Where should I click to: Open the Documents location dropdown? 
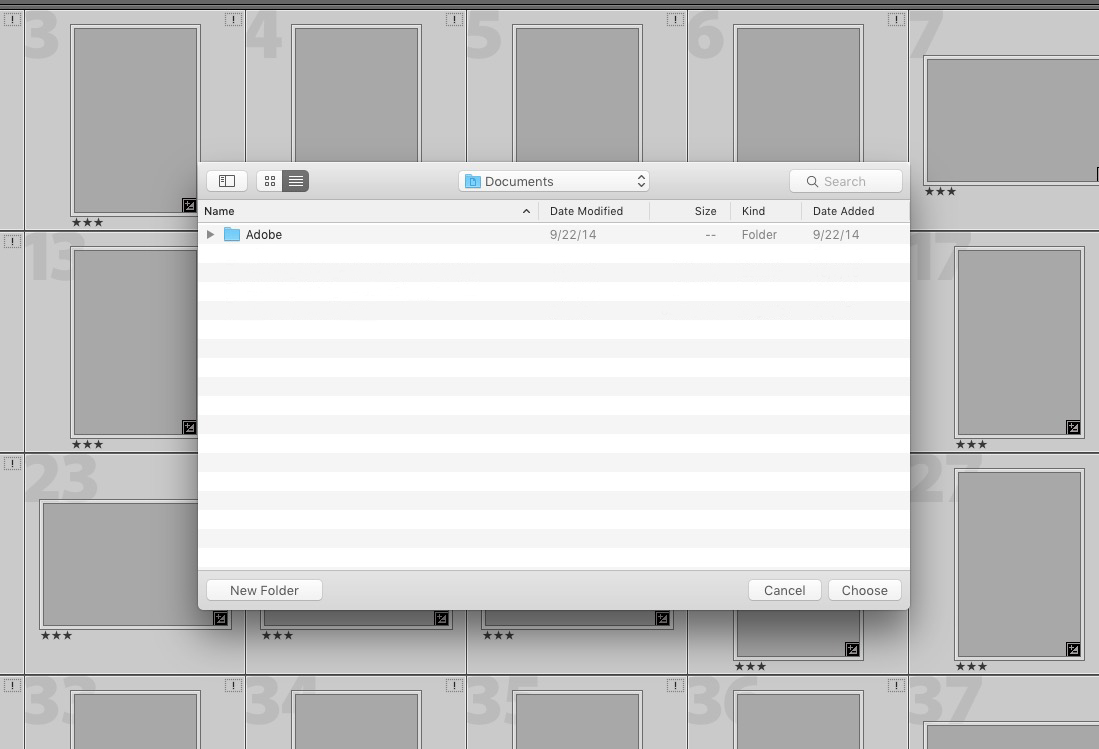click(x=554, y=181)
